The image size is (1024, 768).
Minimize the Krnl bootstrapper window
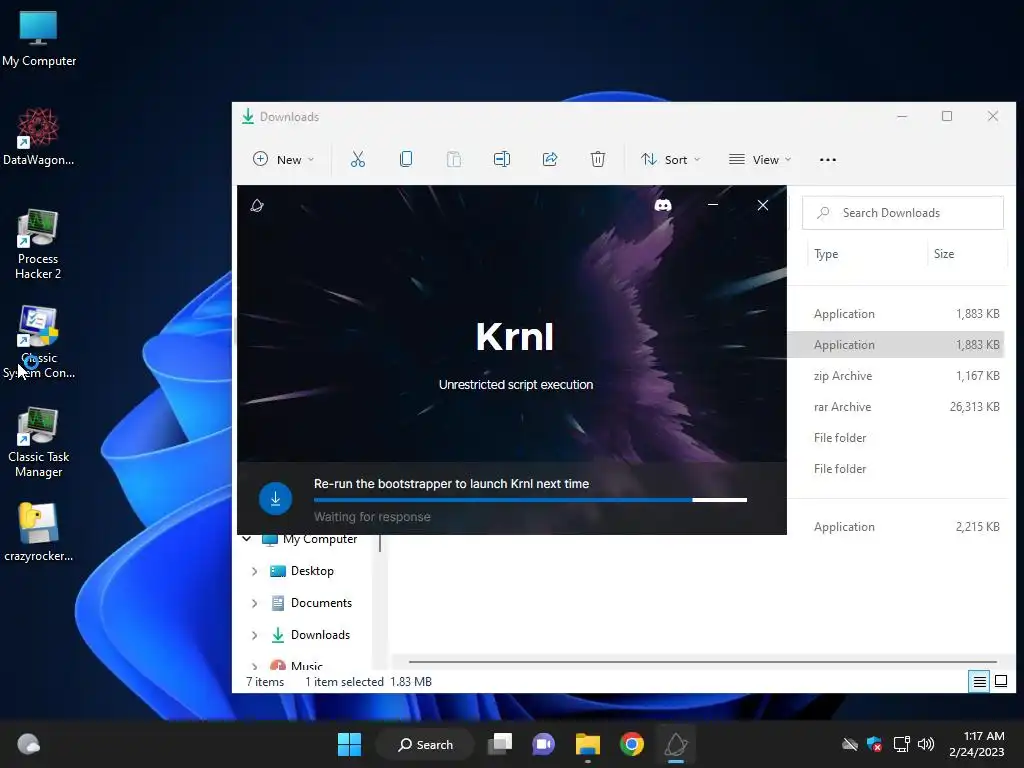tap(713, 205)
